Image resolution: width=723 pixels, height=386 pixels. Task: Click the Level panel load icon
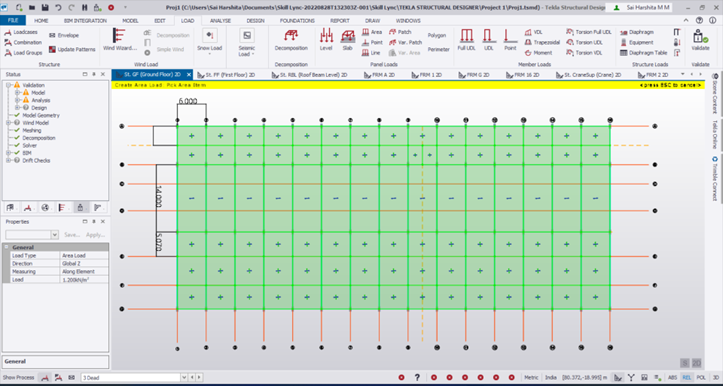(x=326, y=40)
